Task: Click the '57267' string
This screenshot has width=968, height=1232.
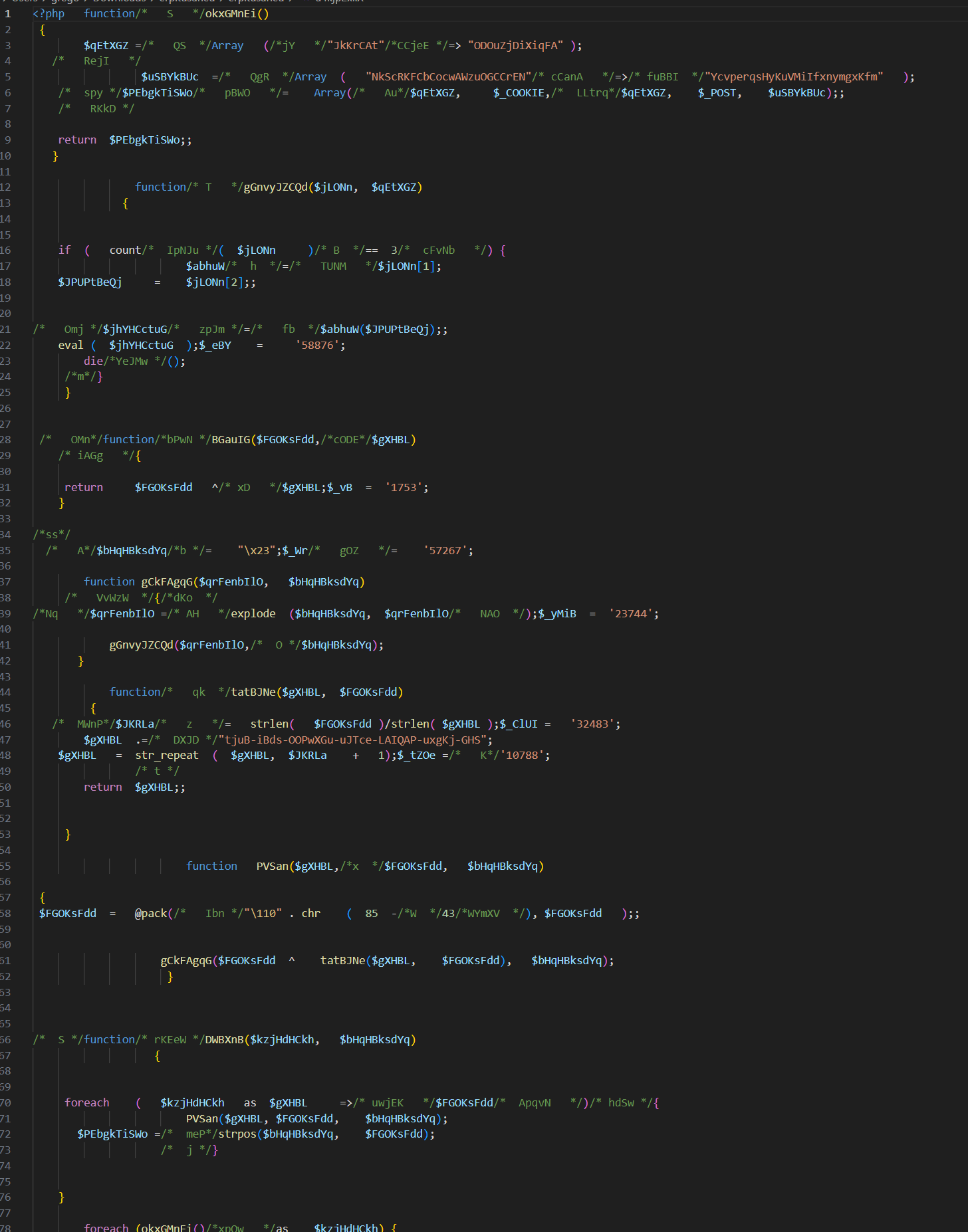Action: pyautogui.click(x=445, y=550)
